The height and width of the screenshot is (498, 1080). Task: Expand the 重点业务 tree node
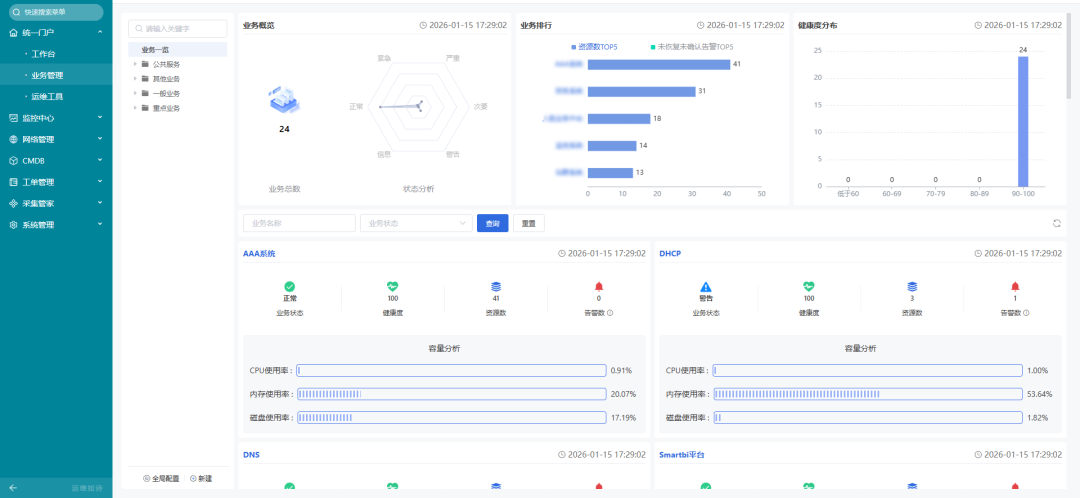tap(135, 108)
